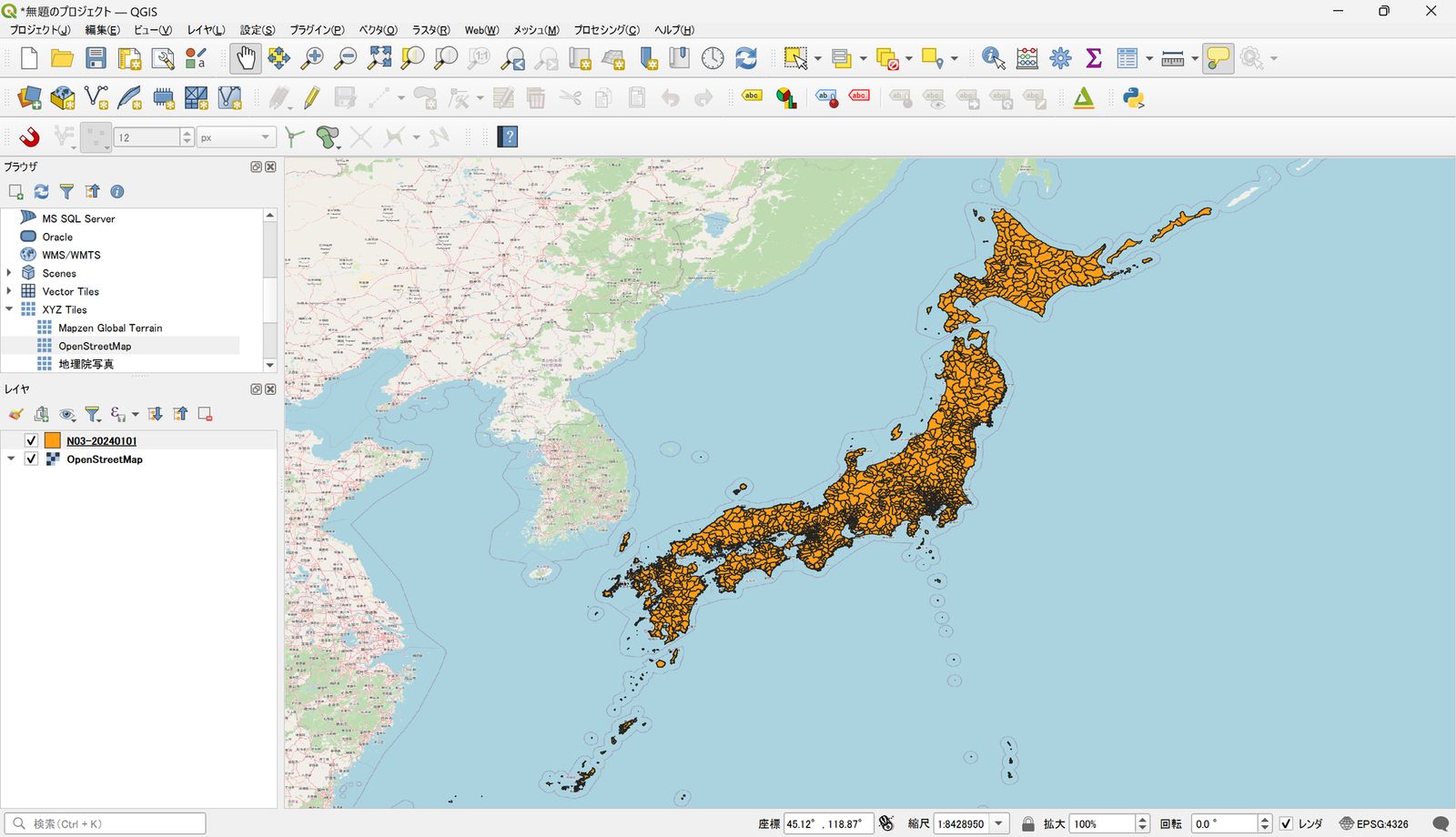Open the map scale dropdown
1456x837 pixels.
pos(998,823)
